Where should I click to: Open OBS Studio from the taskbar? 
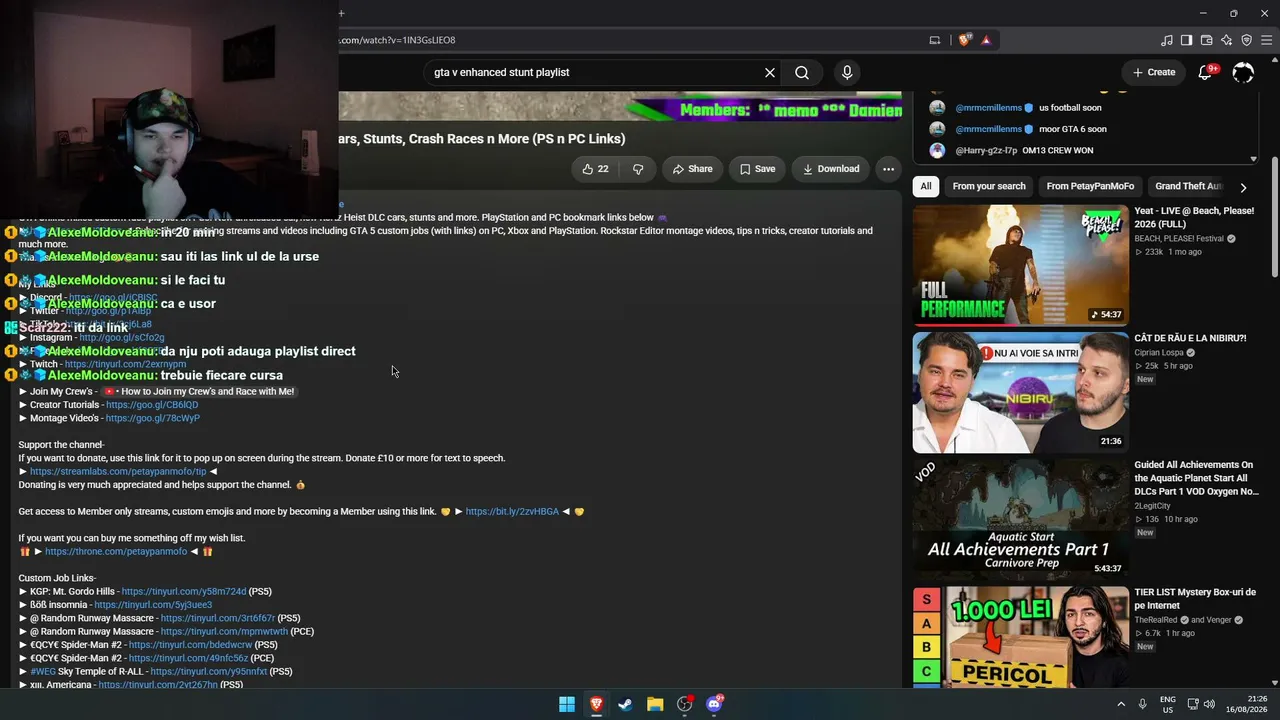pos(684,704)
